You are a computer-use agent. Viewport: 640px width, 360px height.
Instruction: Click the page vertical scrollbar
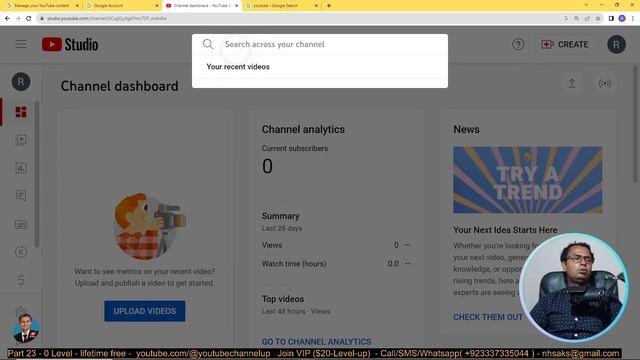pos(635,124)
